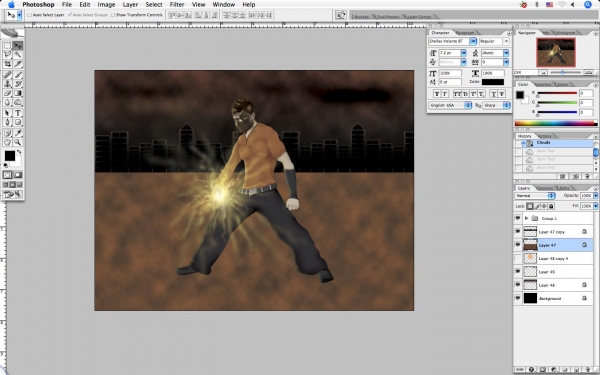
Task: Click the text Color swatch in Character panel
Action: pos(493,82)
